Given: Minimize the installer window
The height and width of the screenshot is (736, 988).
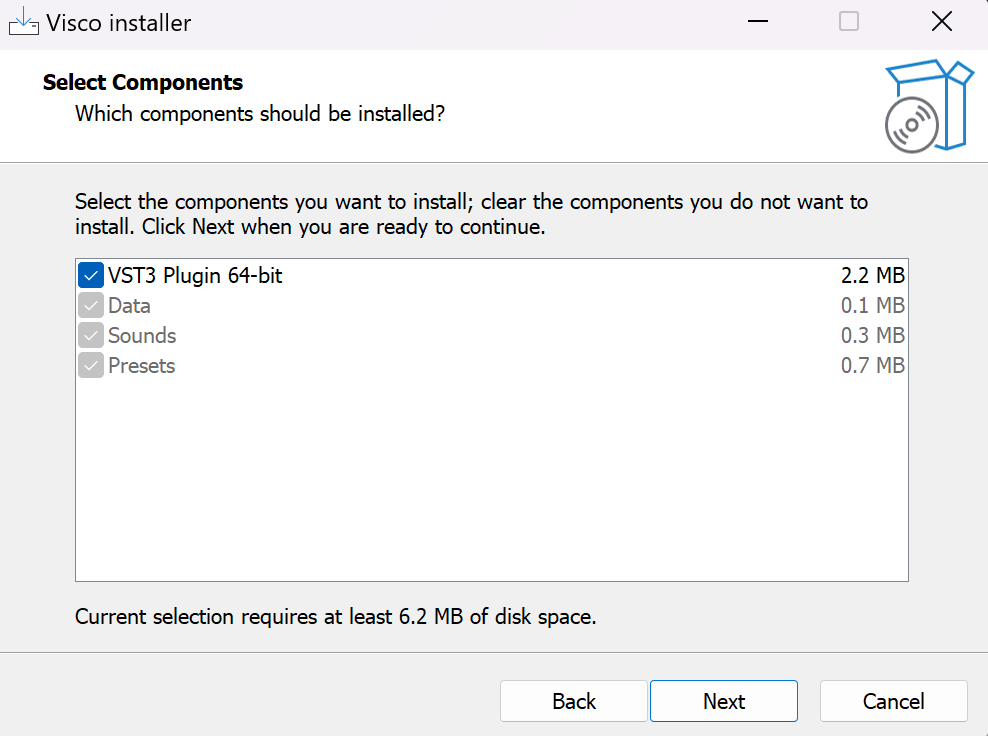Looking at the screenshot, I should (x=757, y=21).
